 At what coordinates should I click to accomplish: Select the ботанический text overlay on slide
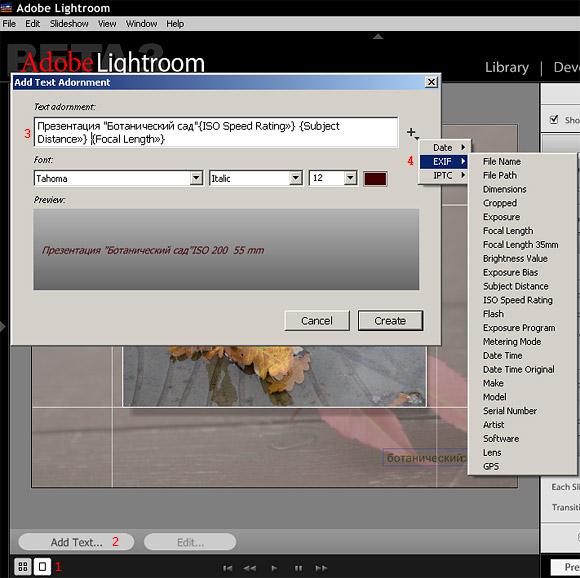click(x=425, y=458)
